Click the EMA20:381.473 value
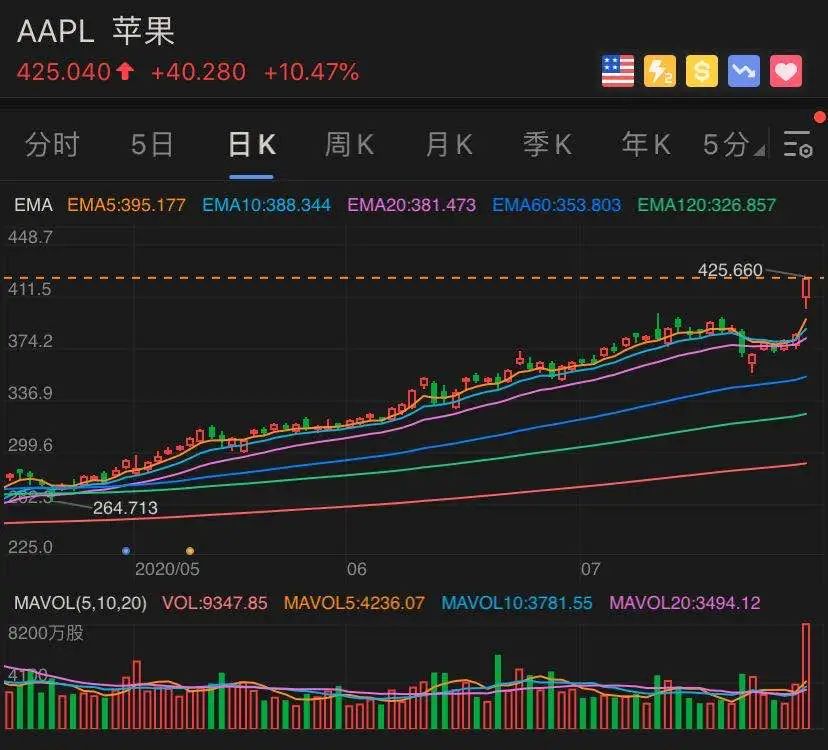Viewport: 828px width, 750px height. [411, 205]
